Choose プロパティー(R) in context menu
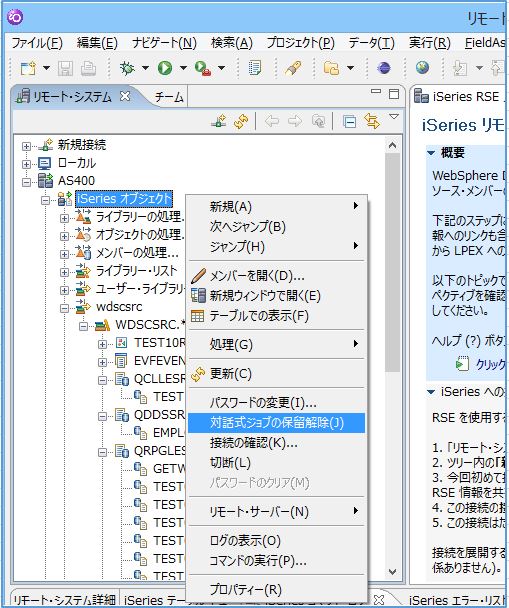Viewport: 509px width, 608px height. [276, 589]
